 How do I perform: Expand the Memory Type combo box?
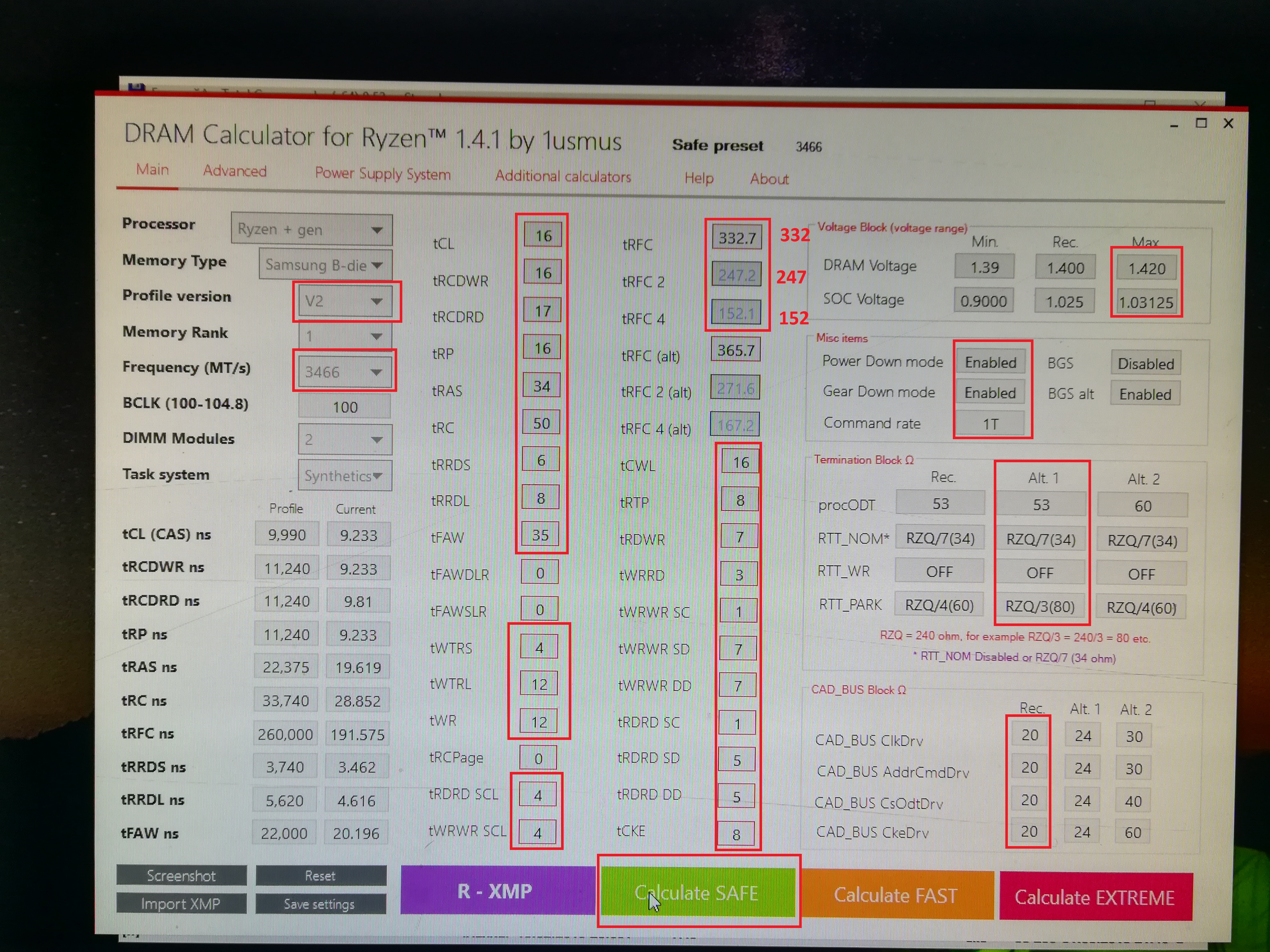pos(325,265)
